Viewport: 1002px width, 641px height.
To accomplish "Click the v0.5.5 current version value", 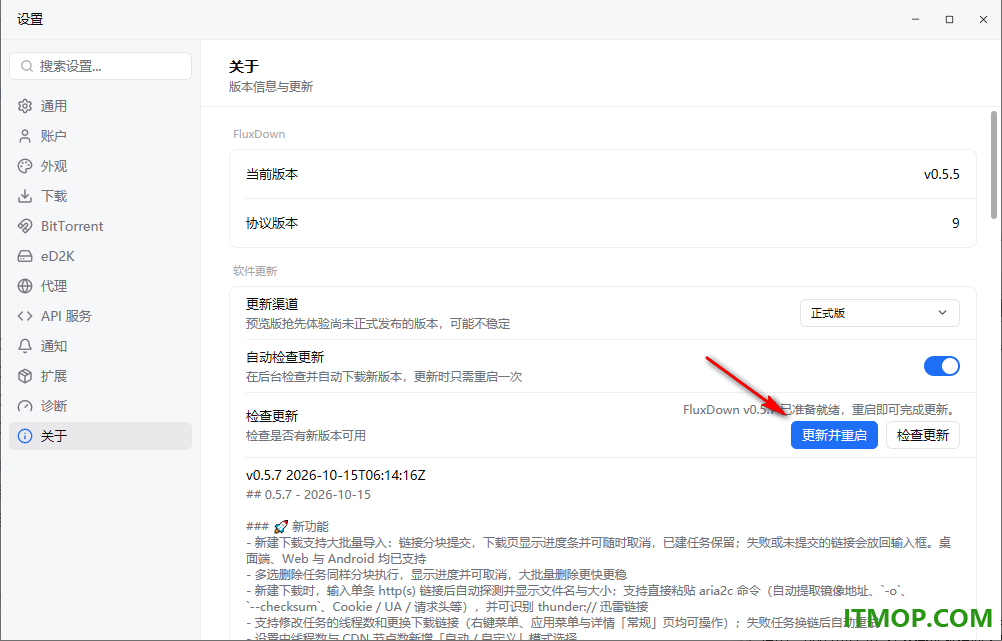I will point(941,174).
